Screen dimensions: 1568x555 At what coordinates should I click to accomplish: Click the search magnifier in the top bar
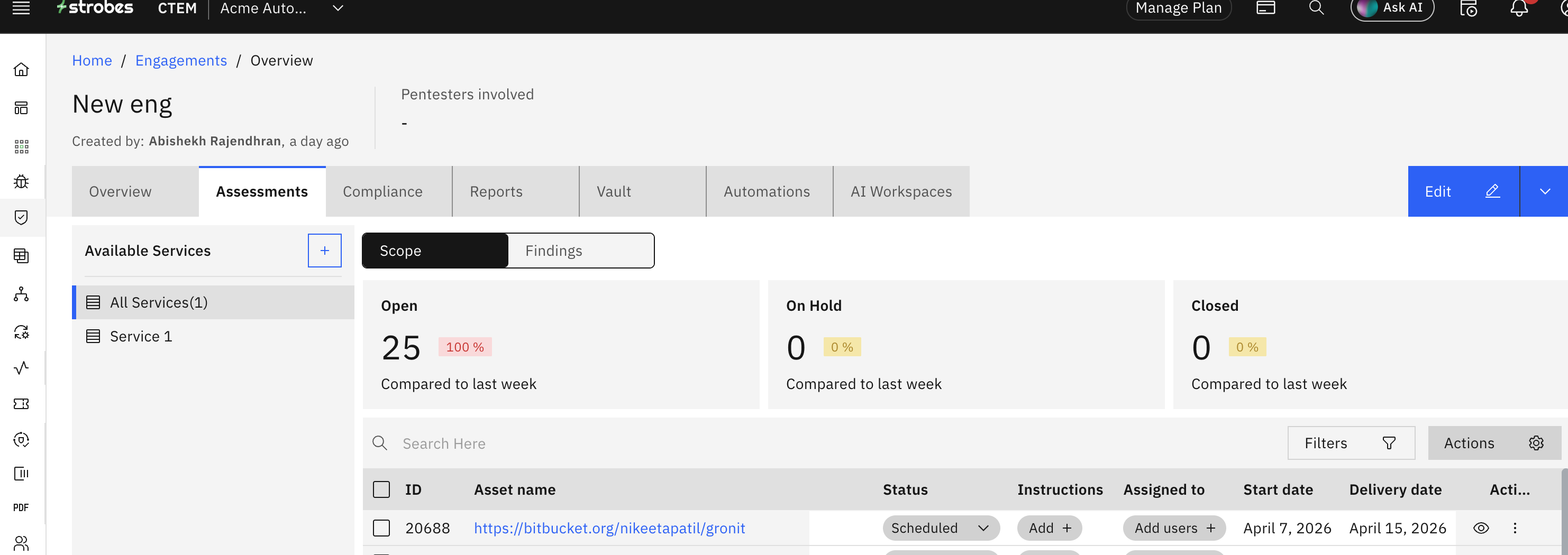[x=1316, y=8]
